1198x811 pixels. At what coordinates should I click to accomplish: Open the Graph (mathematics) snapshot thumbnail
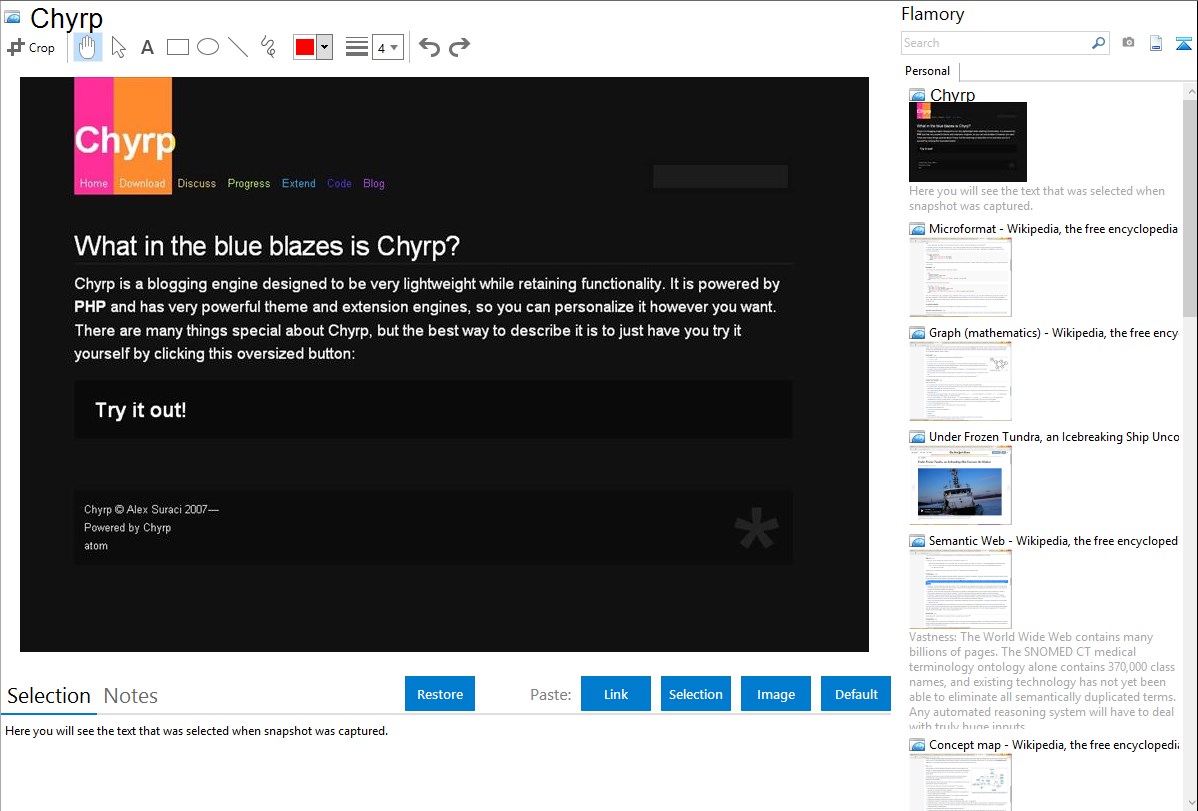click(960, 381)
